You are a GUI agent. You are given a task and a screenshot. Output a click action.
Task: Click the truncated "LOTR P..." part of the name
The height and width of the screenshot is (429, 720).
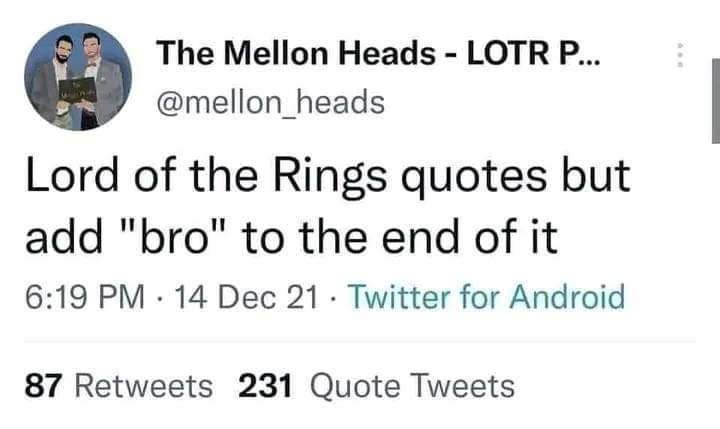[x=533, y=53]
